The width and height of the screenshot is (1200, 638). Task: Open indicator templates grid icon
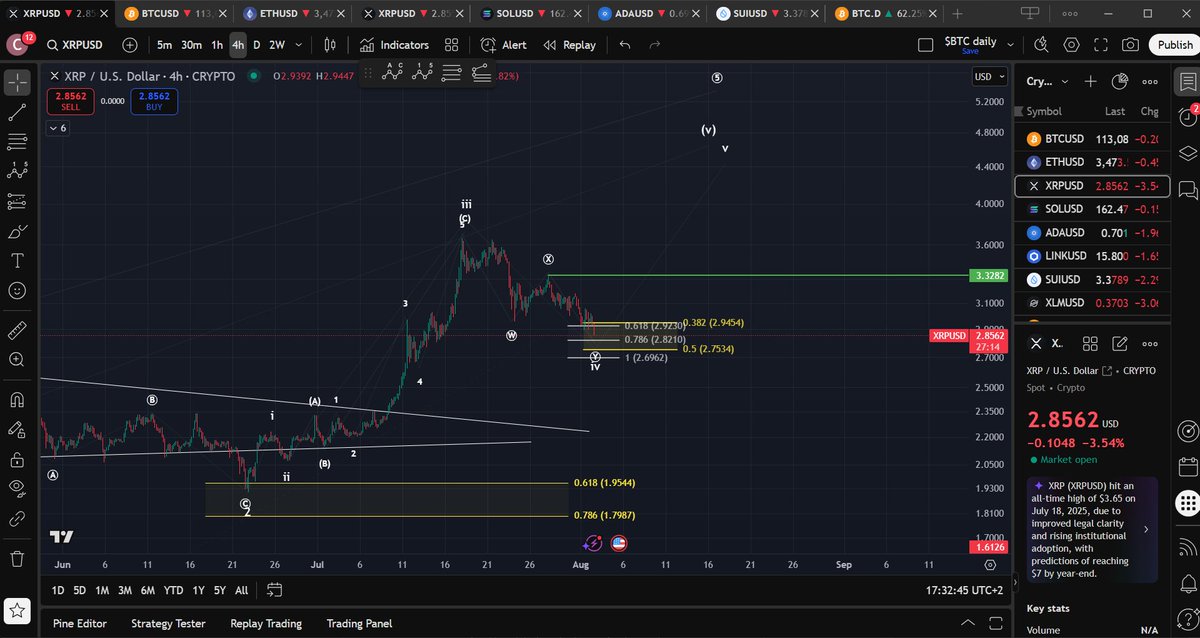tap(452, 45)
